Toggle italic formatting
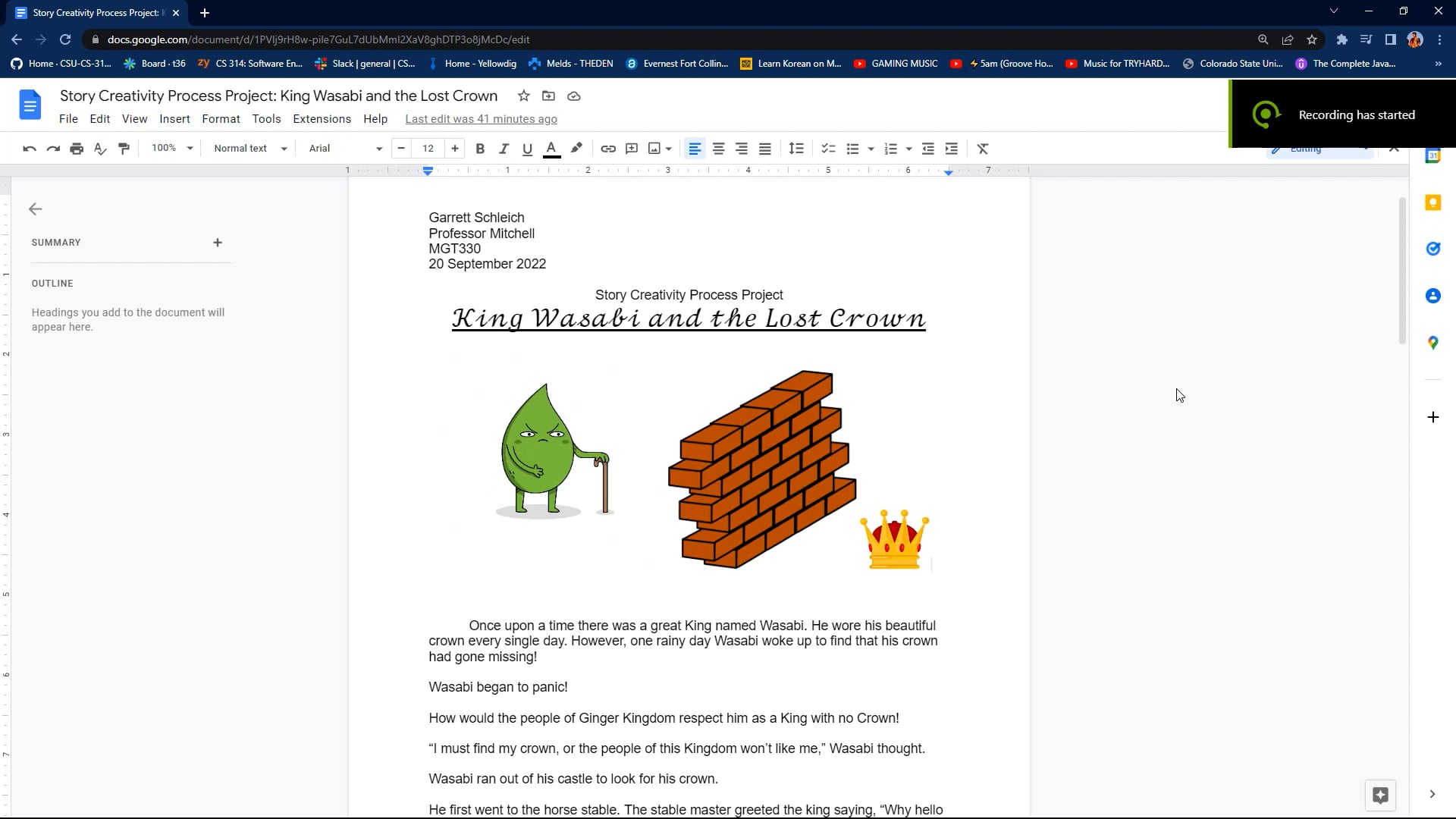This screenshot has width=1456, height=819. point(504,149)
